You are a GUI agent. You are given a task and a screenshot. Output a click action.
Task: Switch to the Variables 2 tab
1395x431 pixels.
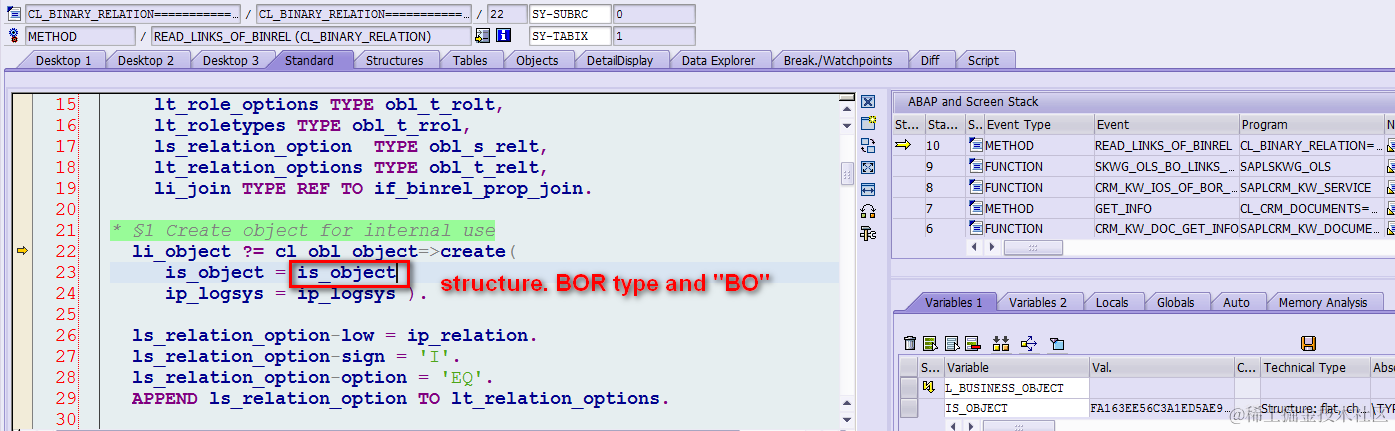(1038, 302)
